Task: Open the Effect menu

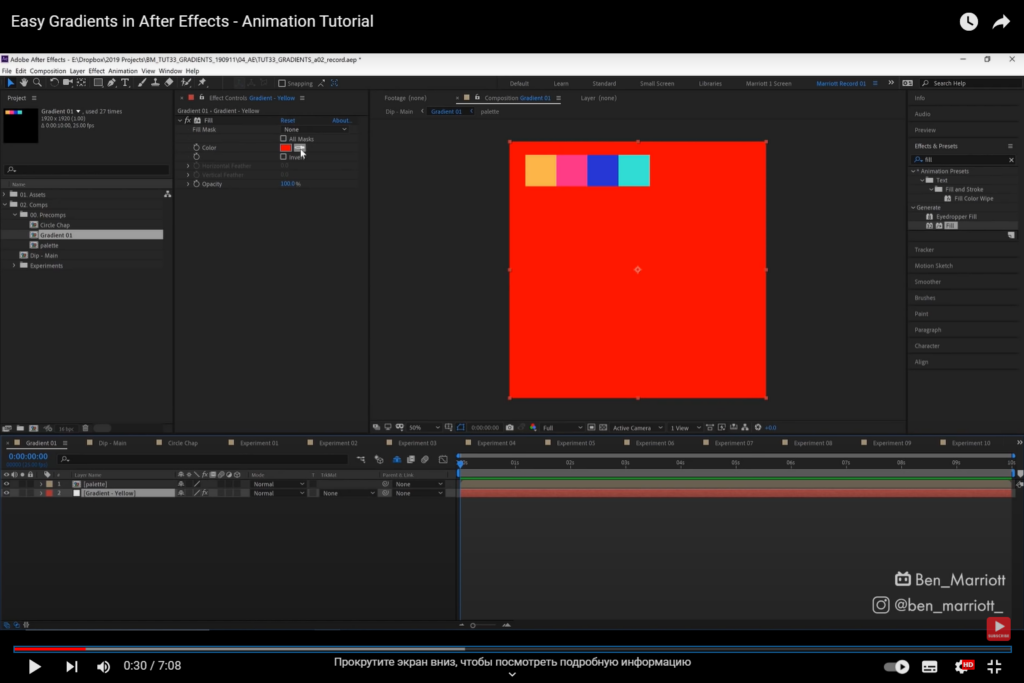Action: click(96, 71)
